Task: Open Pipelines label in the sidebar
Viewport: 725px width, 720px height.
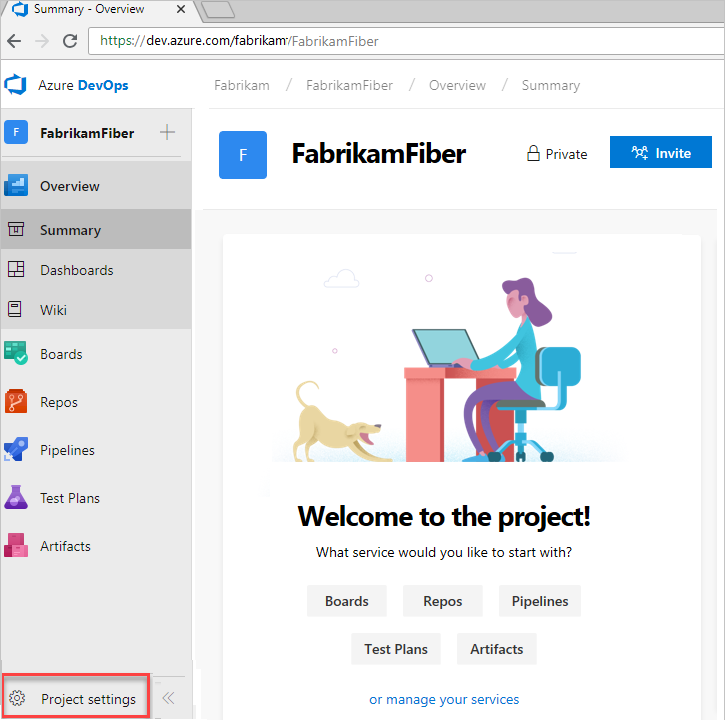Action: (67, 450)
